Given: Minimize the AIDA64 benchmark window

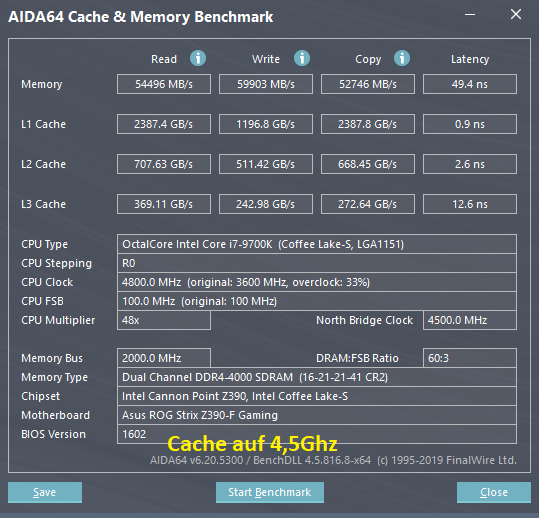Looking at the screenshot, I should tap(470, 15).
